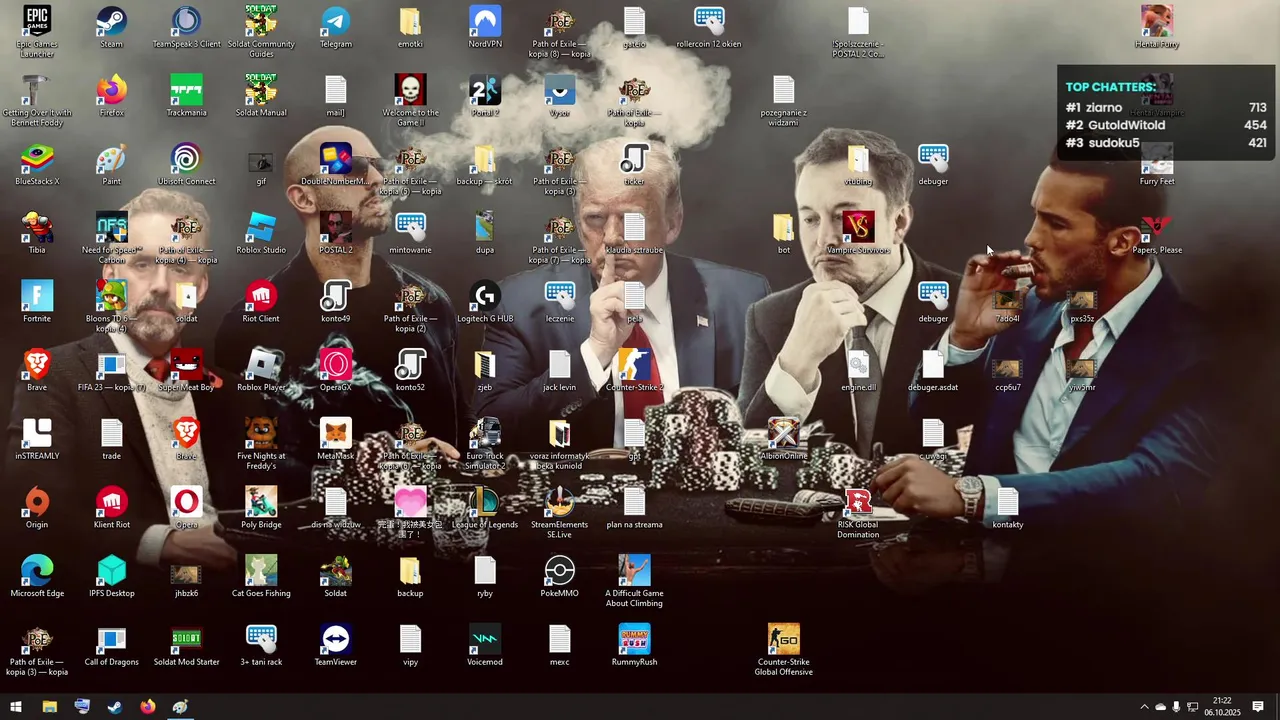Open the Soldat Mod Starter icon
The height and width of the screenshot is (720, 1280).
186,645
